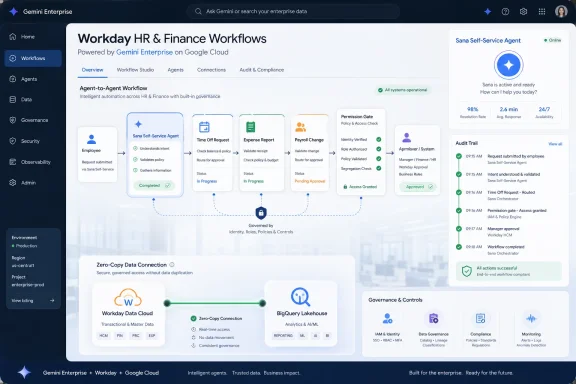Click In Progress status on Time Off Request
Viewport: 576px width, 384px height.
click(x=207, y=181)
